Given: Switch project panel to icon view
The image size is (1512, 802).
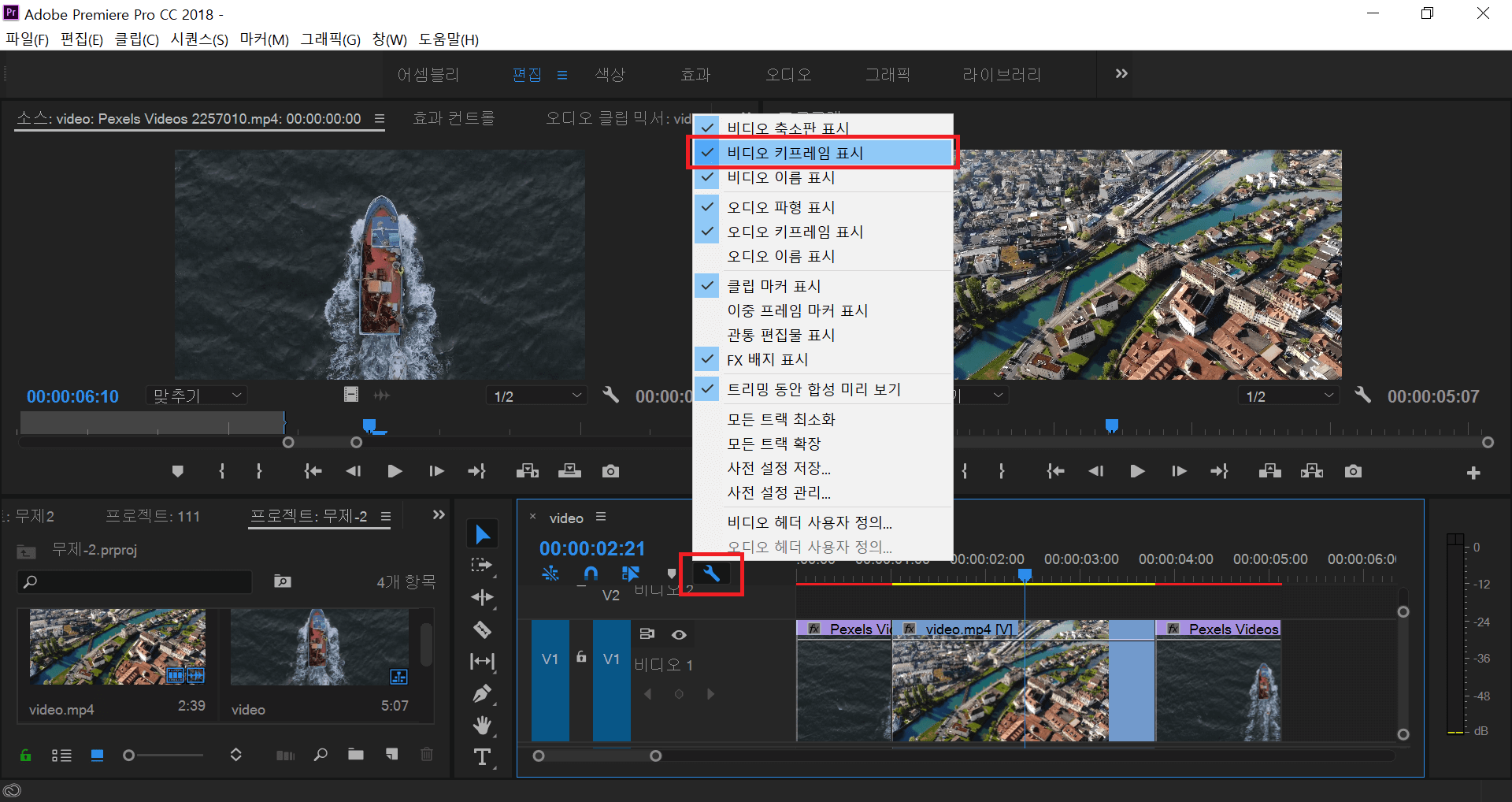Looking at the screenshot, I should 98,756.
